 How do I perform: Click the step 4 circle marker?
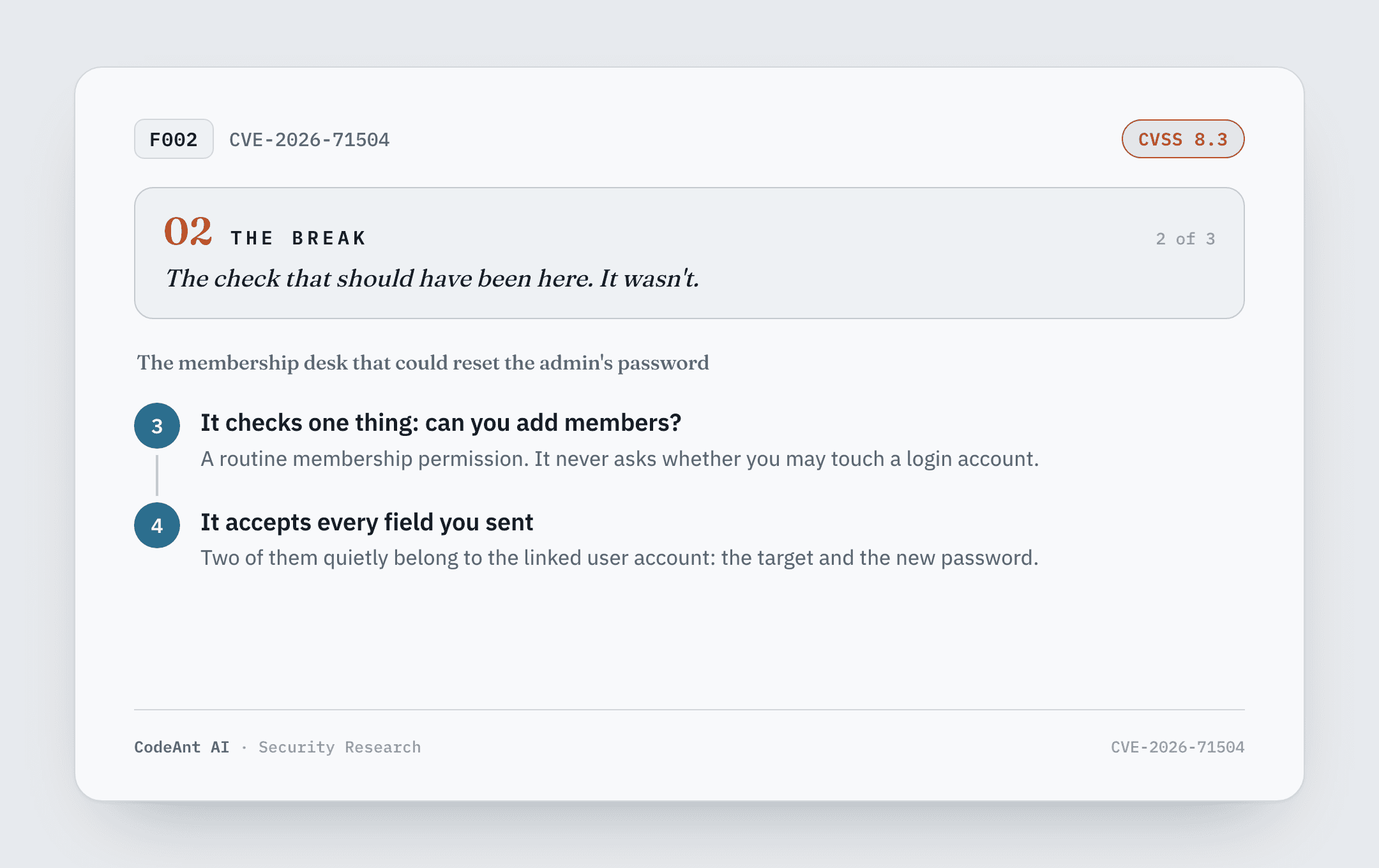pyautogui.click(x=157, y=525)
